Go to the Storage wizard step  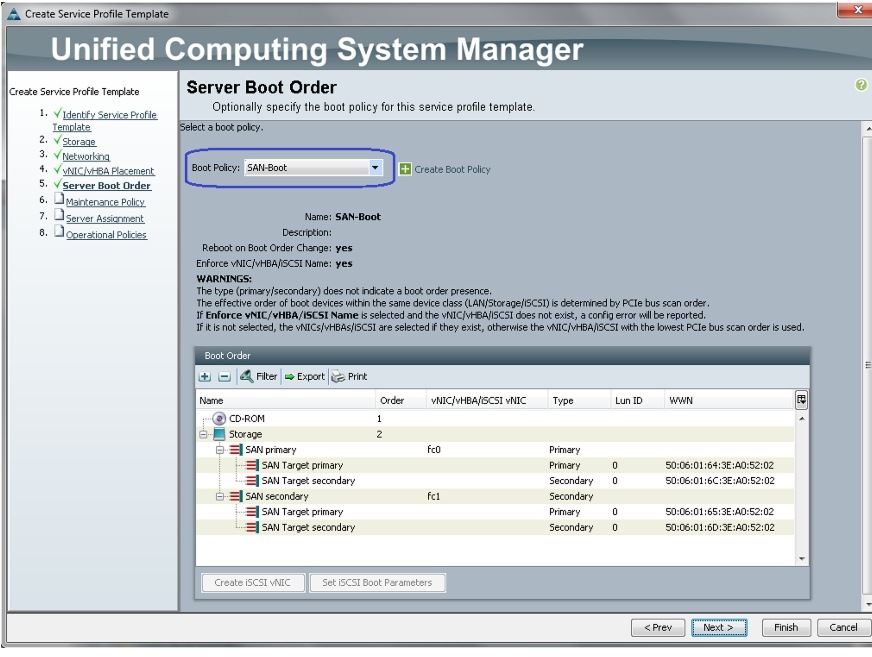[79, 142]
